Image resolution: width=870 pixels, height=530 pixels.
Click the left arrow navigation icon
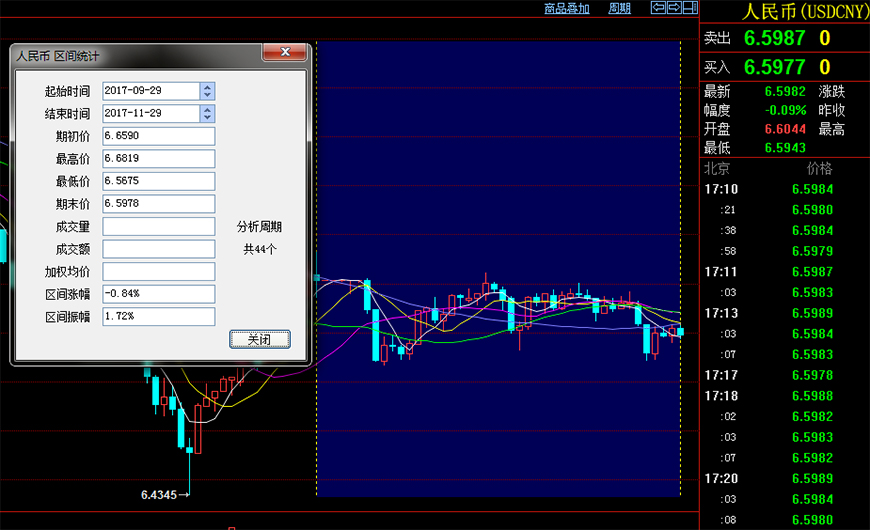[657, 8]
